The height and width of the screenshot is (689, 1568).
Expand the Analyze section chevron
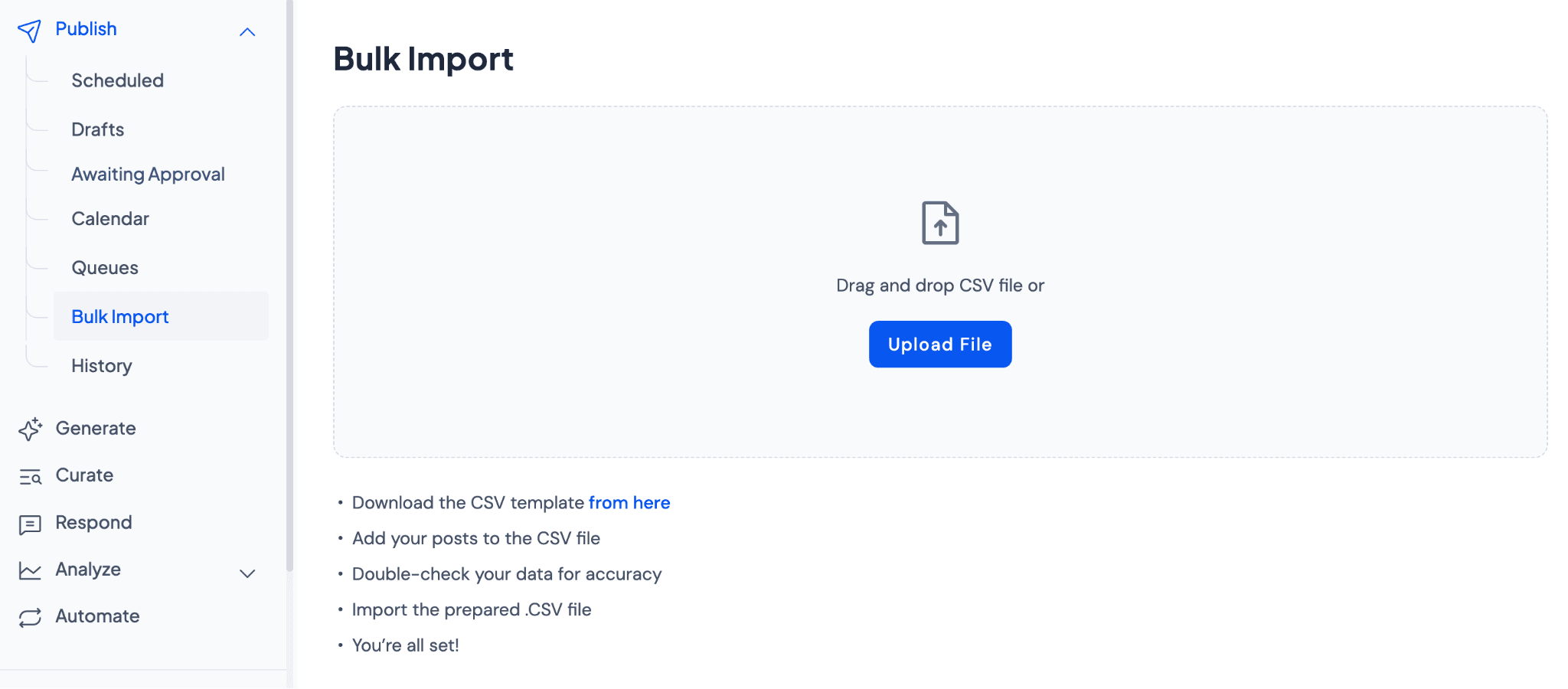[x=247, y=573]
